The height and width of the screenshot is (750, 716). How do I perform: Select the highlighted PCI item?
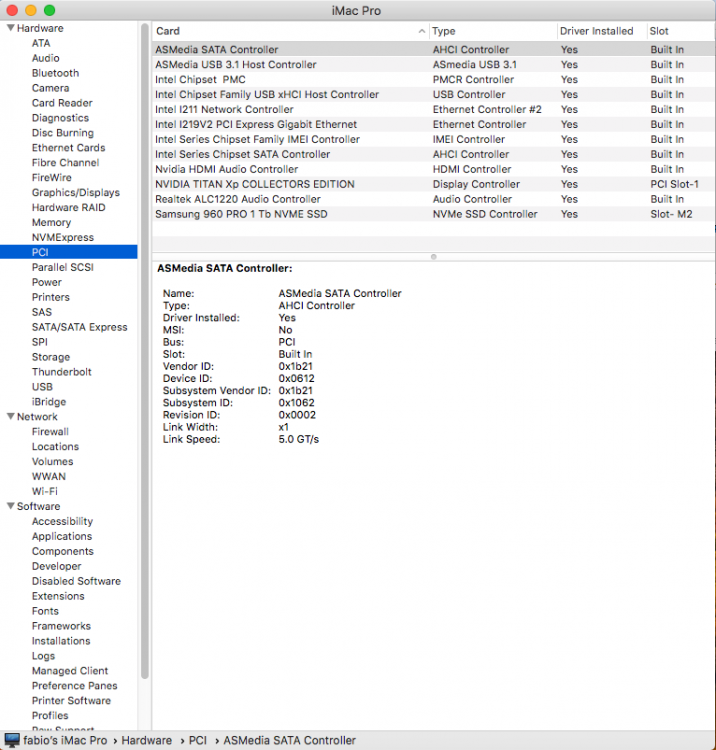coord(68,252)
